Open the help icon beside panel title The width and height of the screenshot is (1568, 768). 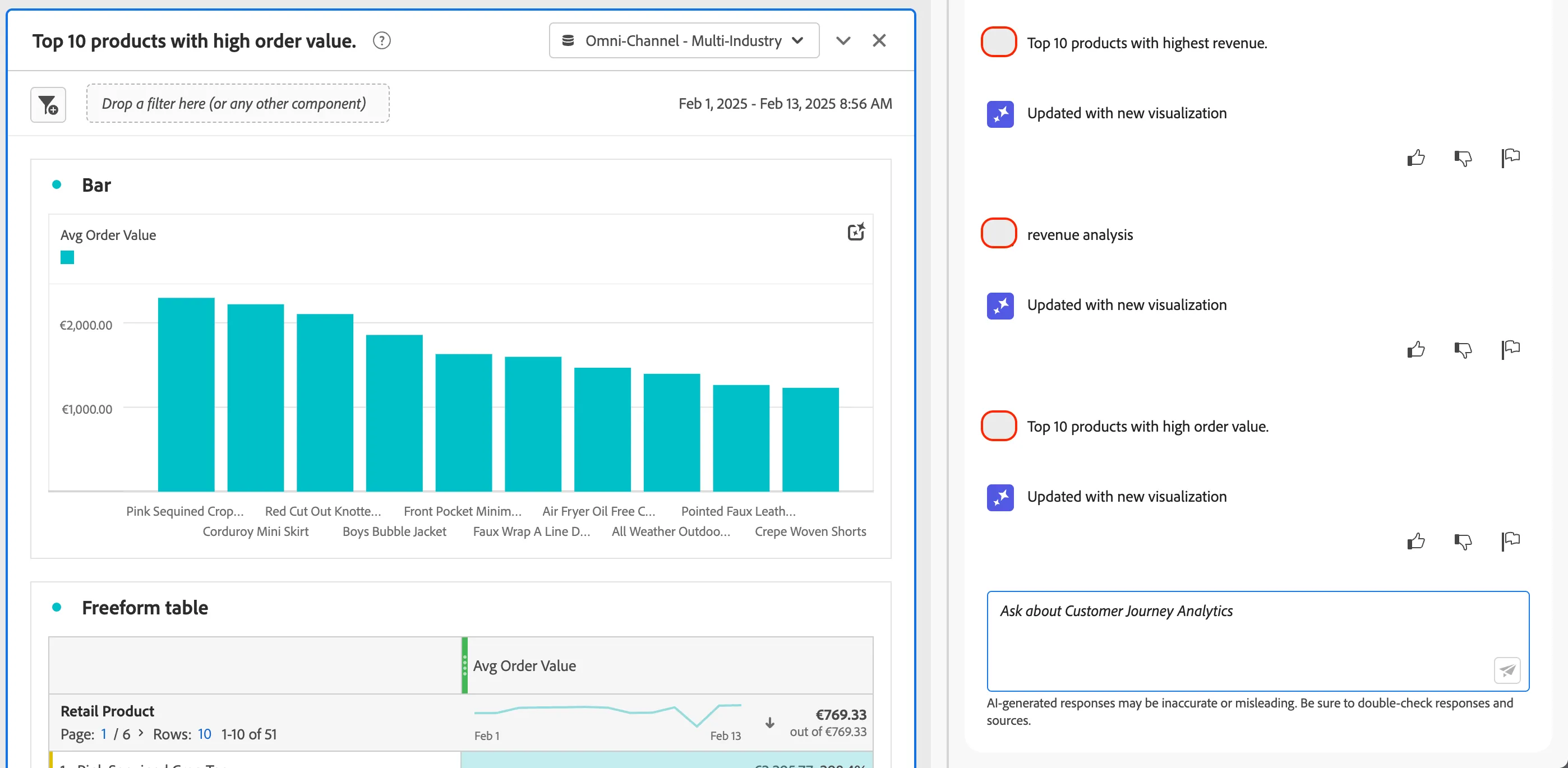tap(382, 41)
